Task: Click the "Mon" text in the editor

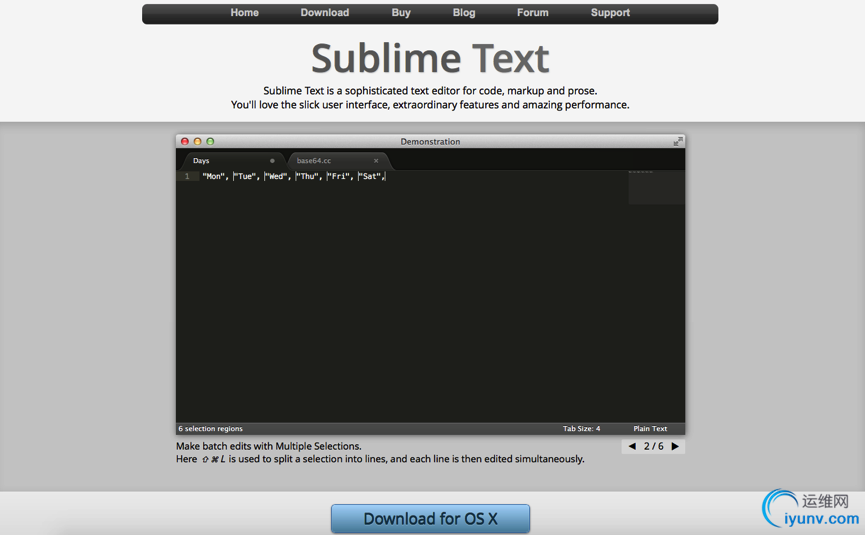Action: click(x=213, y=176)
